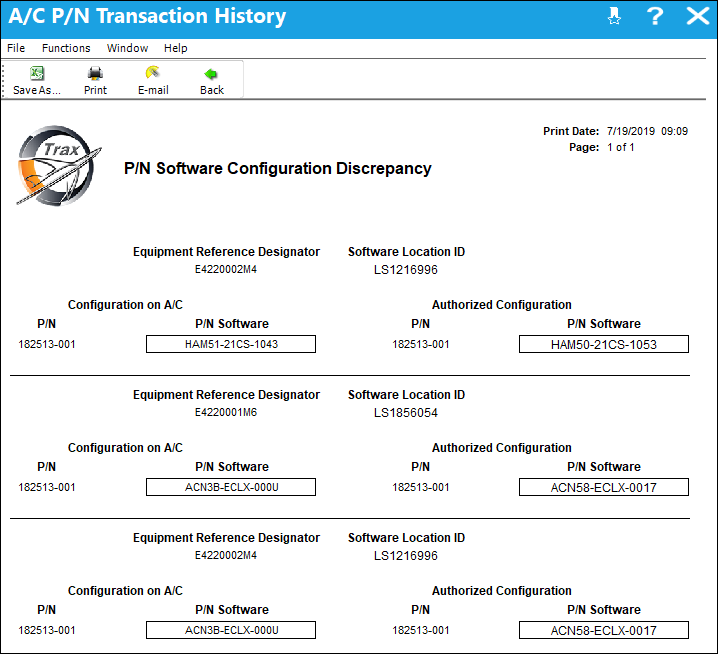This screenshot has width=718, height=654.
Task: Open the Window menu
Action: click(x=127, y=48)
